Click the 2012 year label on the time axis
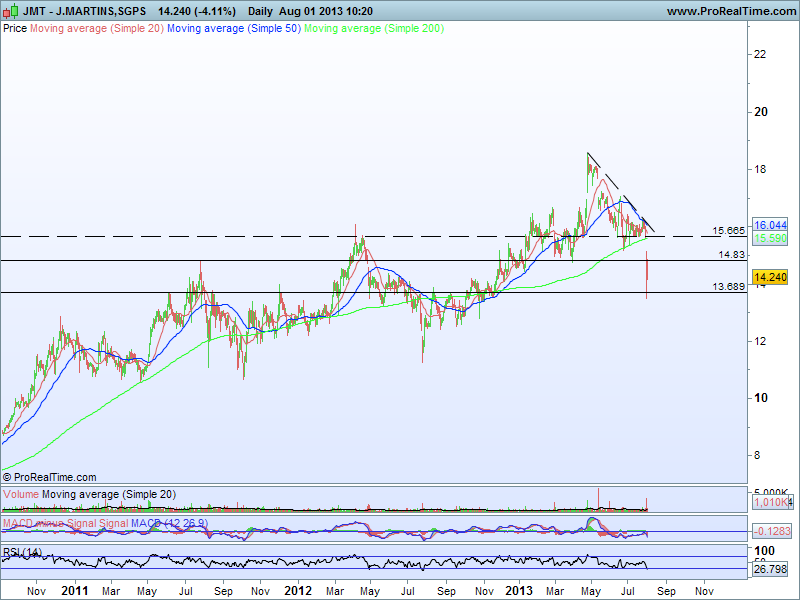 (298, 591)
